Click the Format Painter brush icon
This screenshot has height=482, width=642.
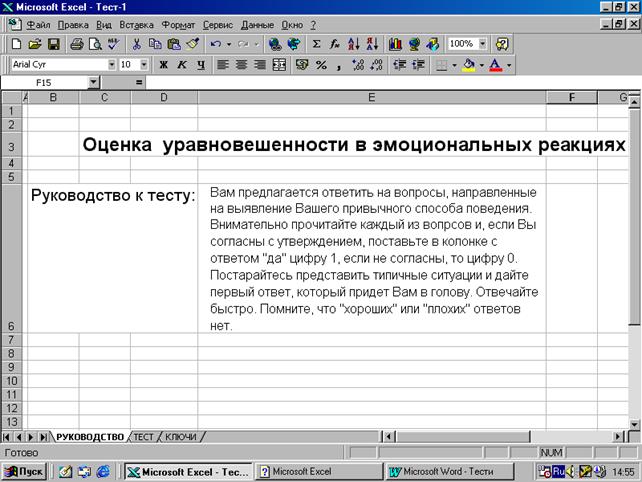coord(192,44)
